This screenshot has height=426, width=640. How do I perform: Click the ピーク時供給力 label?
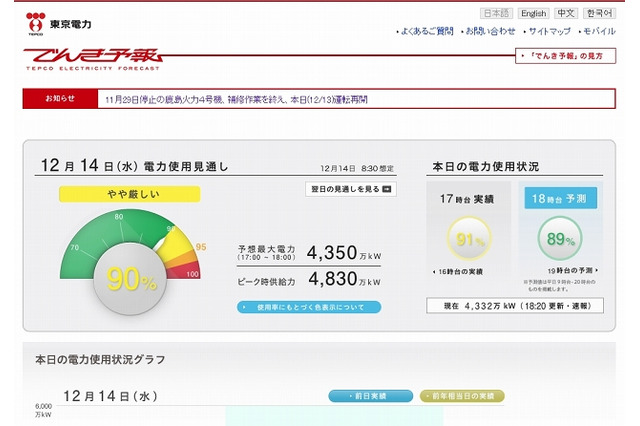tap(266, 282)
